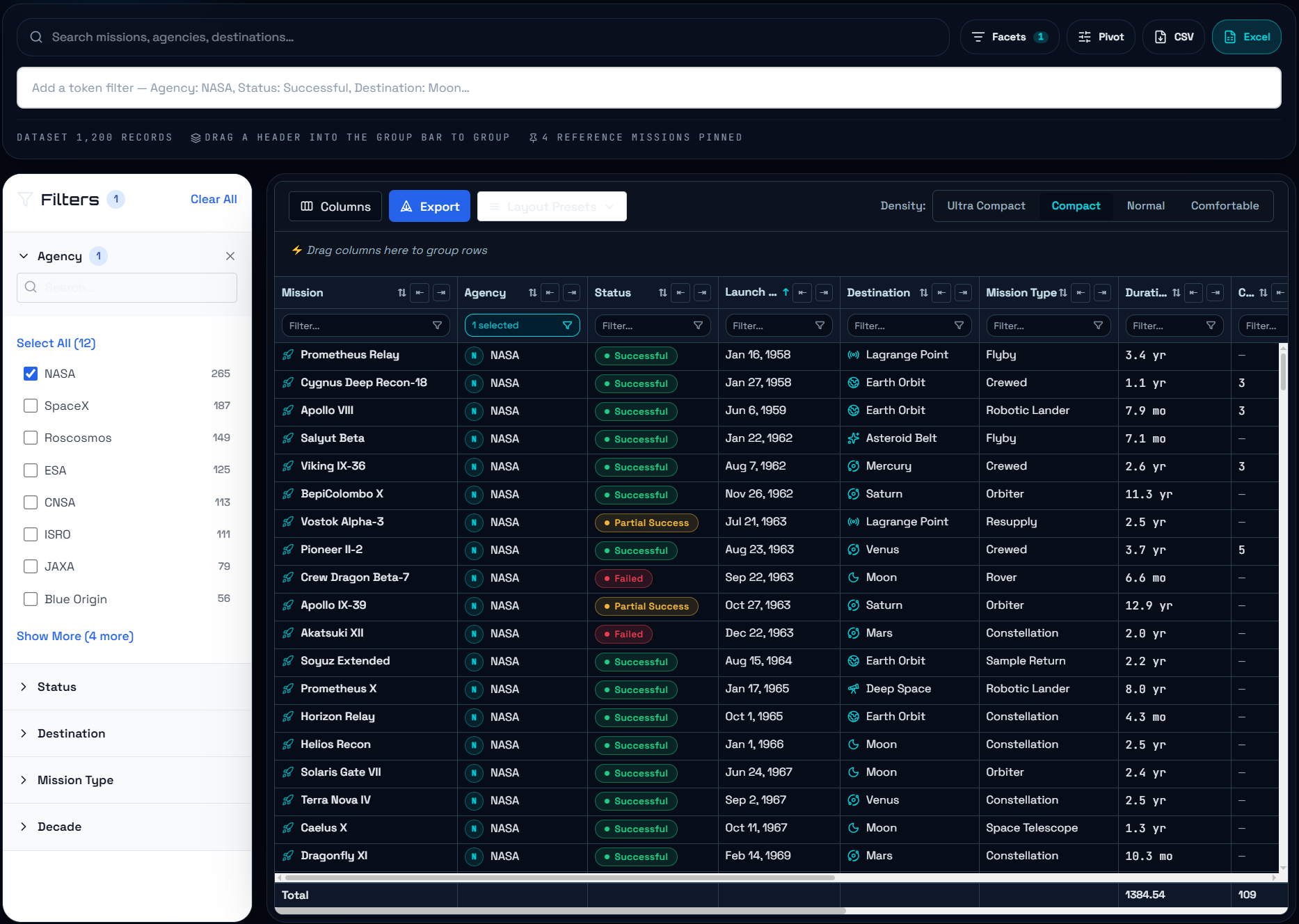
Task: Expand the Decade filter group
Action: pos(24,827)
